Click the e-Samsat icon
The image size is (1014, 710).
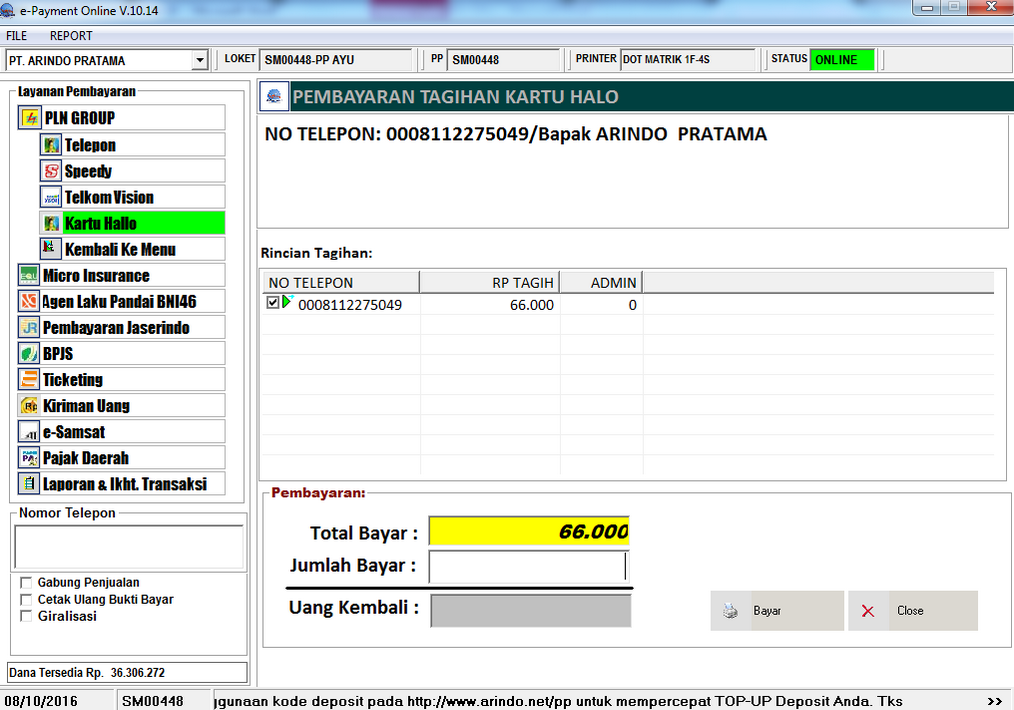[28, 432]
